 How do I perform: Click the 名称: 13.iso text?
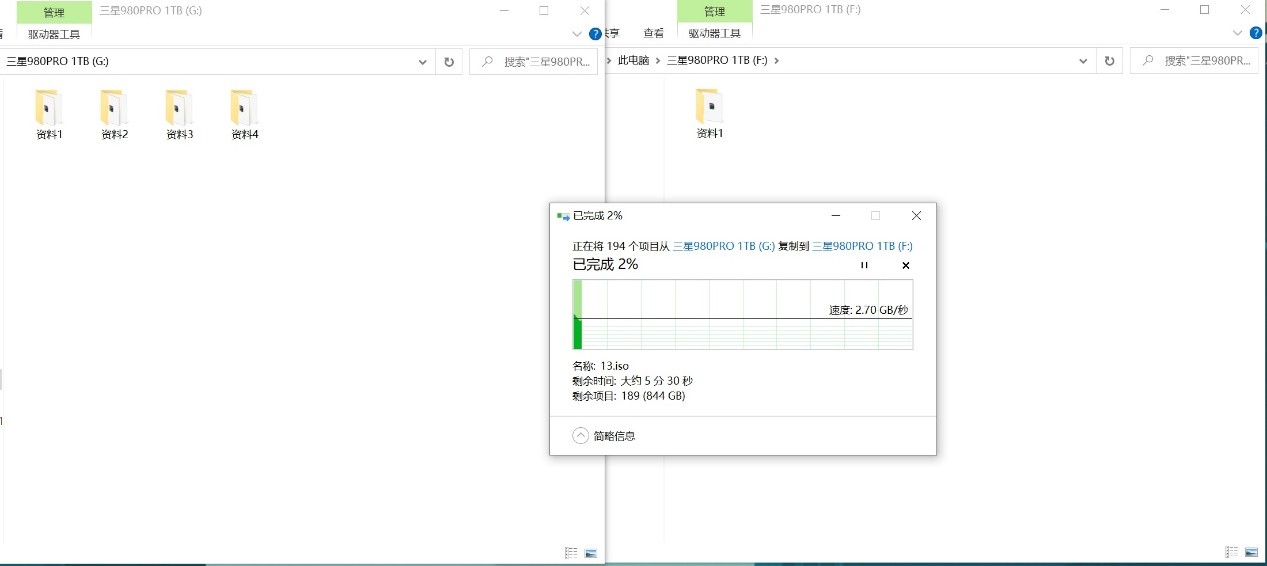pos(600,366)
